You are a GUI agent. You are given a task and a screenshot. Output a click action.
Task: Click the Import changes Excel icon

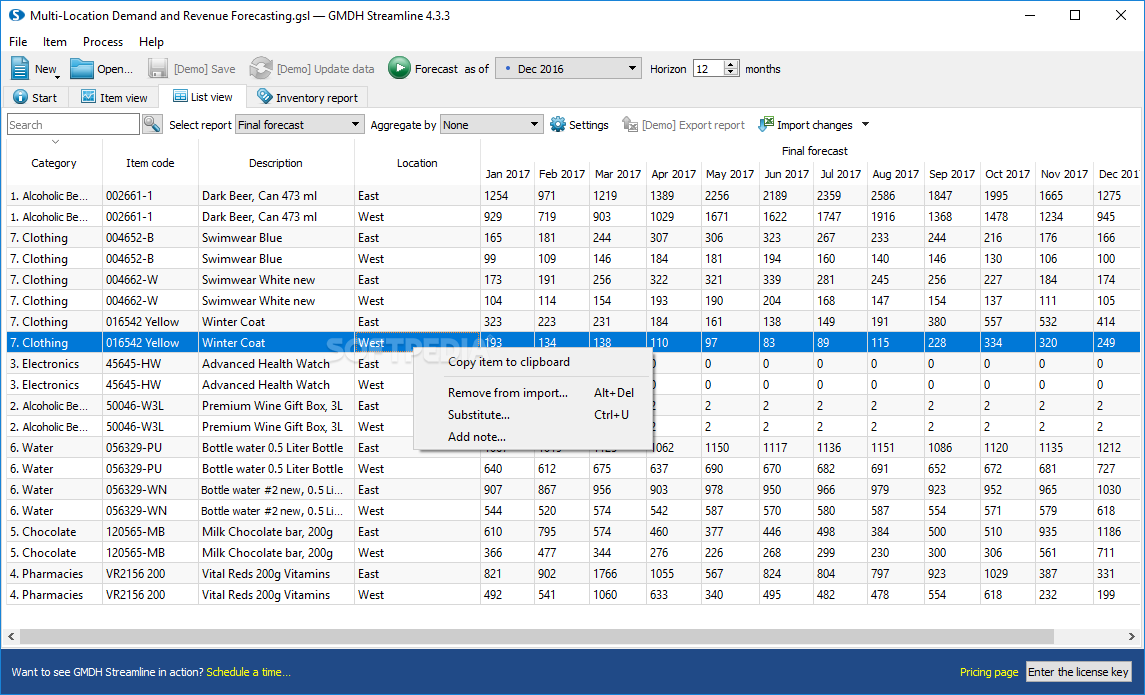(x=765, y=125)
